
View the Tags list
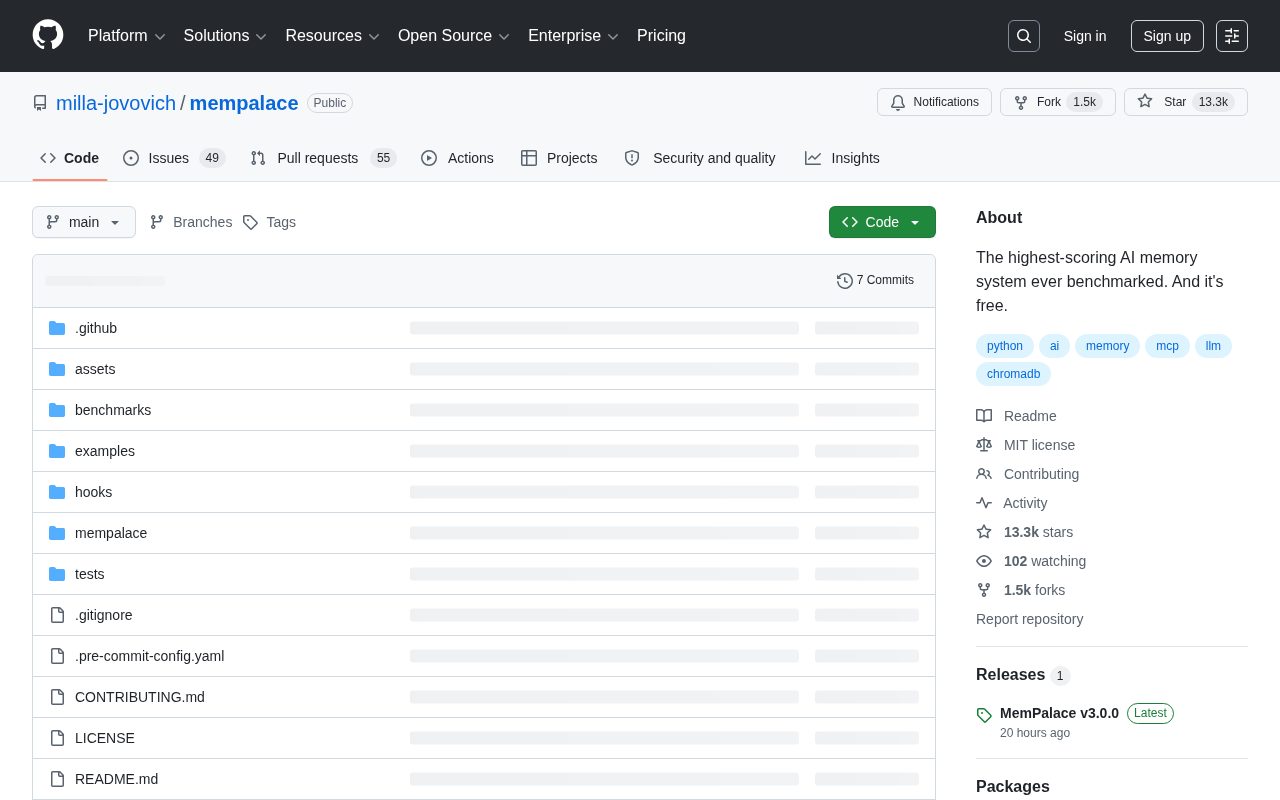(270, 222)
